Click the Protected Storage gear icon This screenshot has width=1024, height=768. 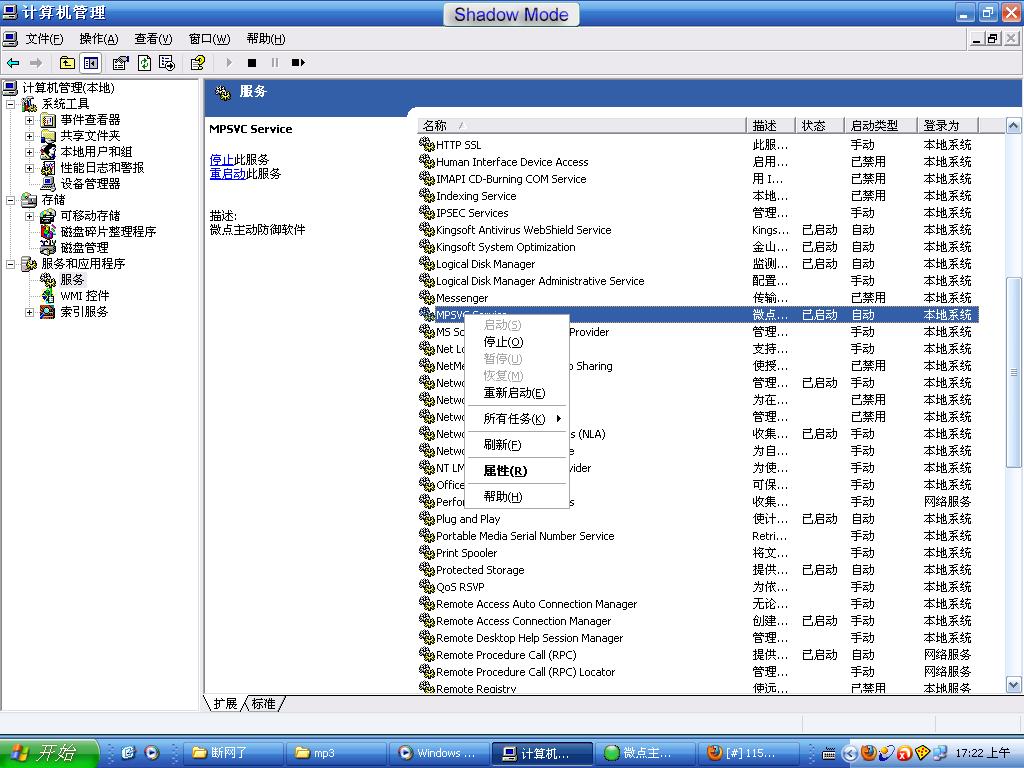pyautogui.click(x=426, y=569)
